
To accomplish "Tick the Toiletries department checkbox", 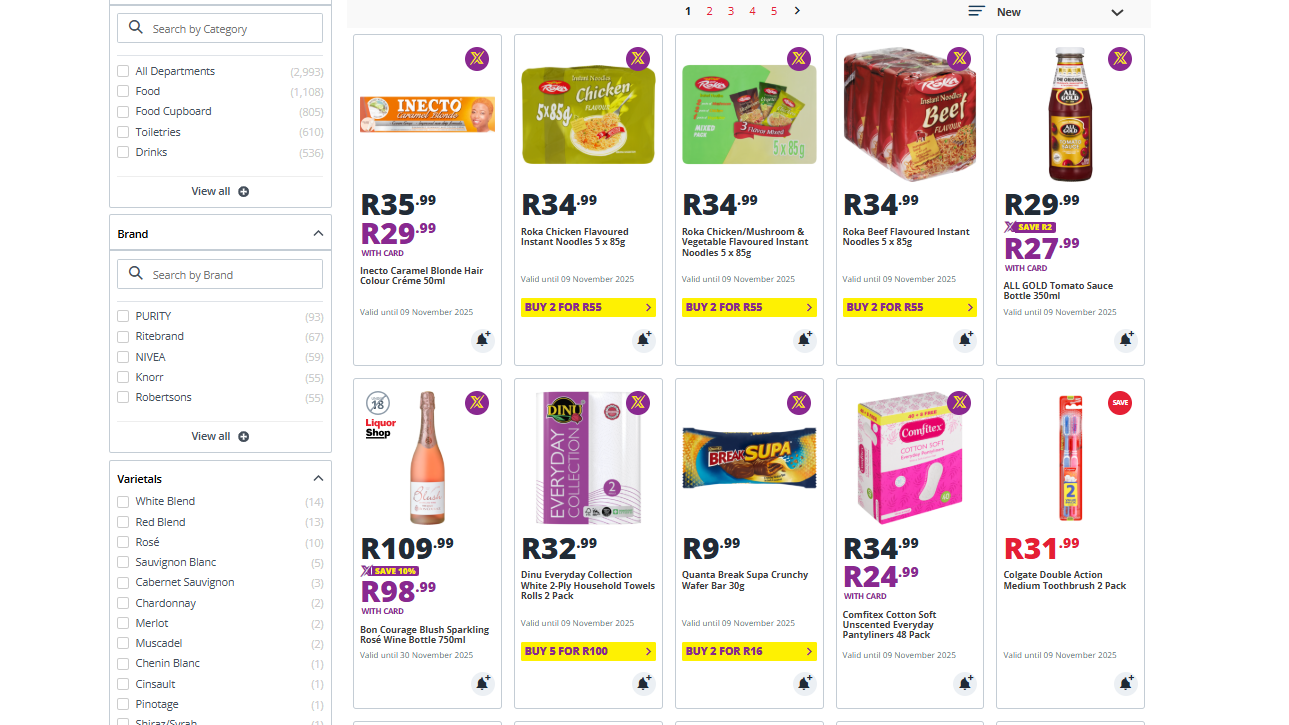I will 123,132.
